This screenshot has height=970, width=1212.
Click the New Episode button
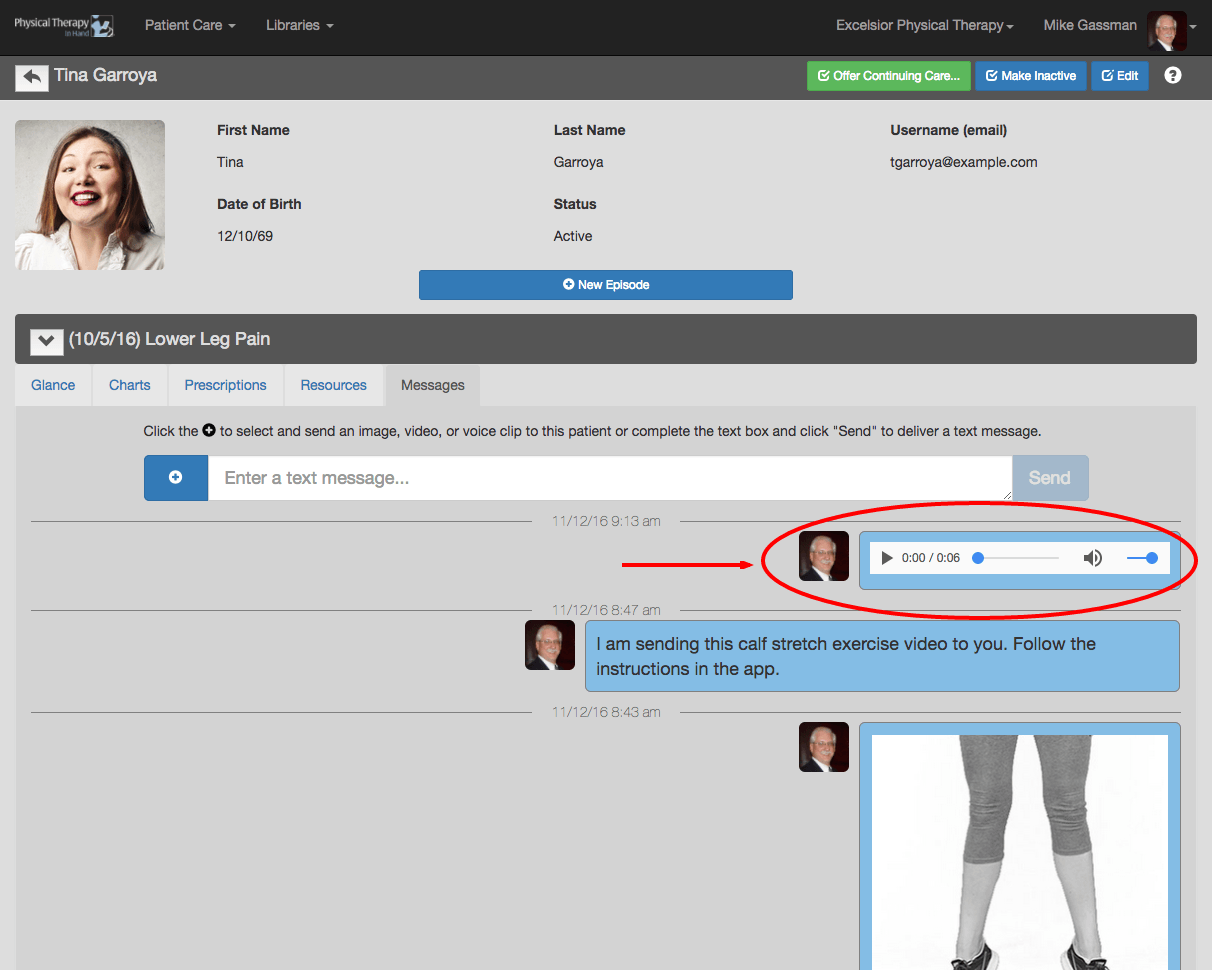[x=606, y=285]
